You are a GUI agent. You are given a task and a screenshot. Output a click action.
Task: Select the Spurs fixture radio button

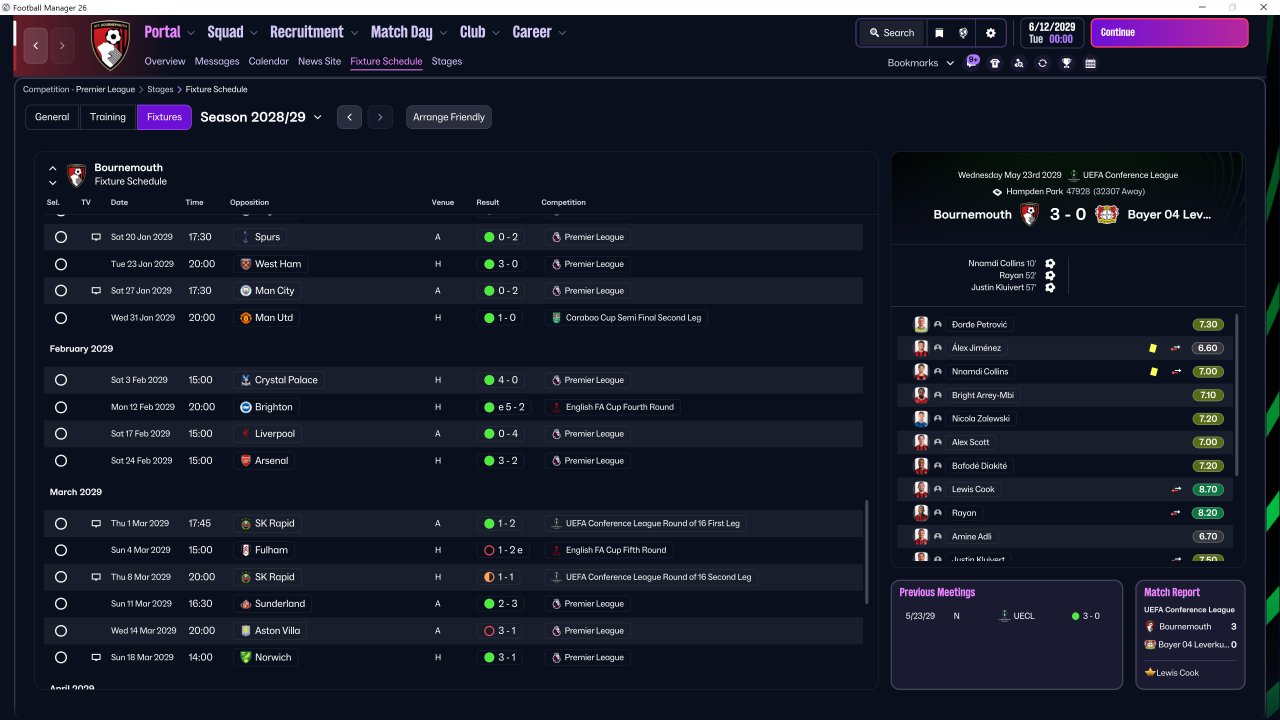tap(61, 237)
